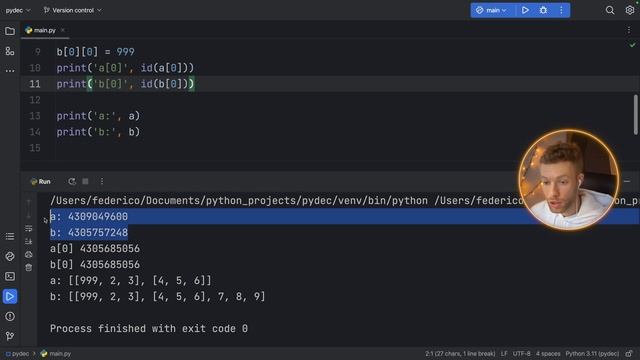Click line number 11 in gutter
This screenshot has width=640, height=360.
pyautogui.click(x=35, y=84)
